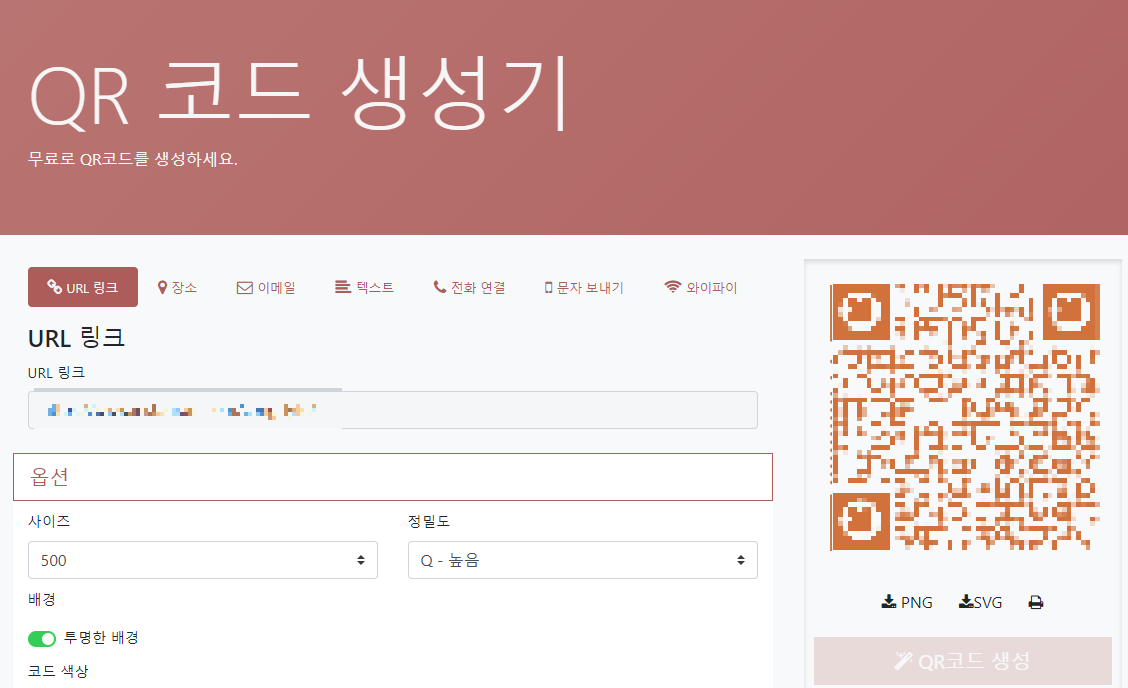This screenshot has width=1128, height=688.
Task: Select the URL 링크 tab
Action: [x=83, y=287]
